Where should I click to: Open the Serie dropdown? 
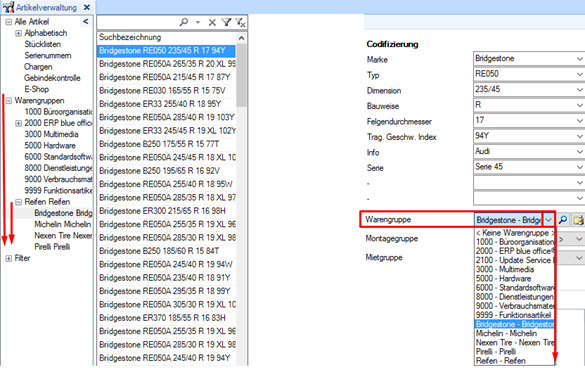click(579, 167)
